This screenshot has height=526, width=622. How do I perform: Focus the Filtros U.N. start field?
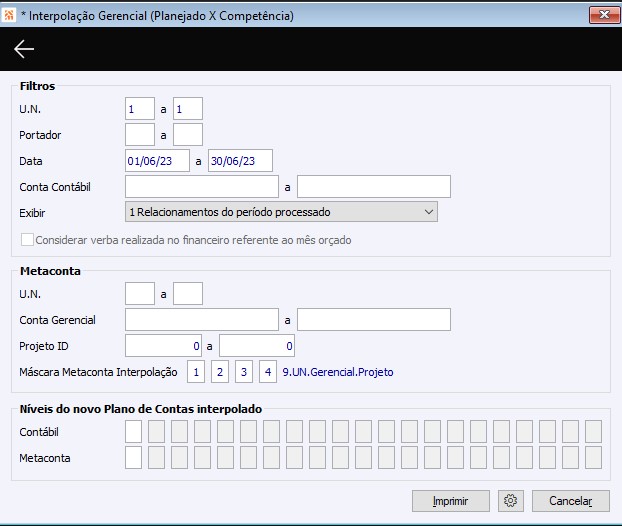tap(140, 109)
